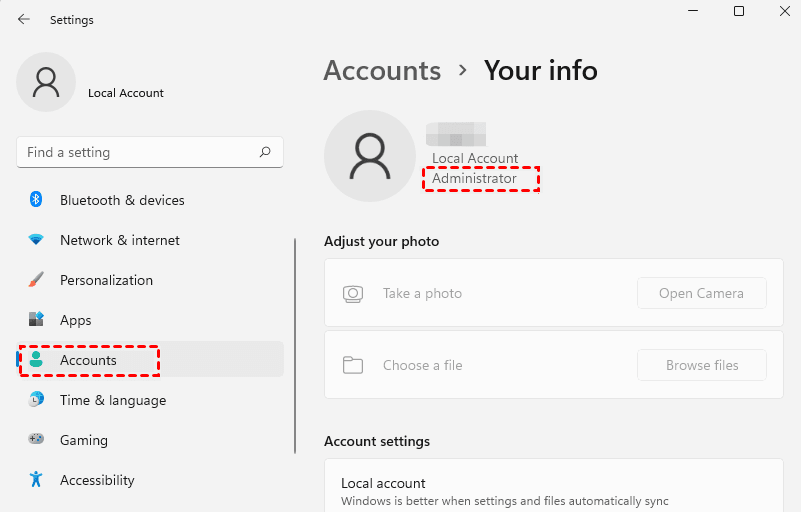This screenshot has width=801, height=512.
Task: Click the Accounts breadcrumb link
Action: (x=382, y=71)
